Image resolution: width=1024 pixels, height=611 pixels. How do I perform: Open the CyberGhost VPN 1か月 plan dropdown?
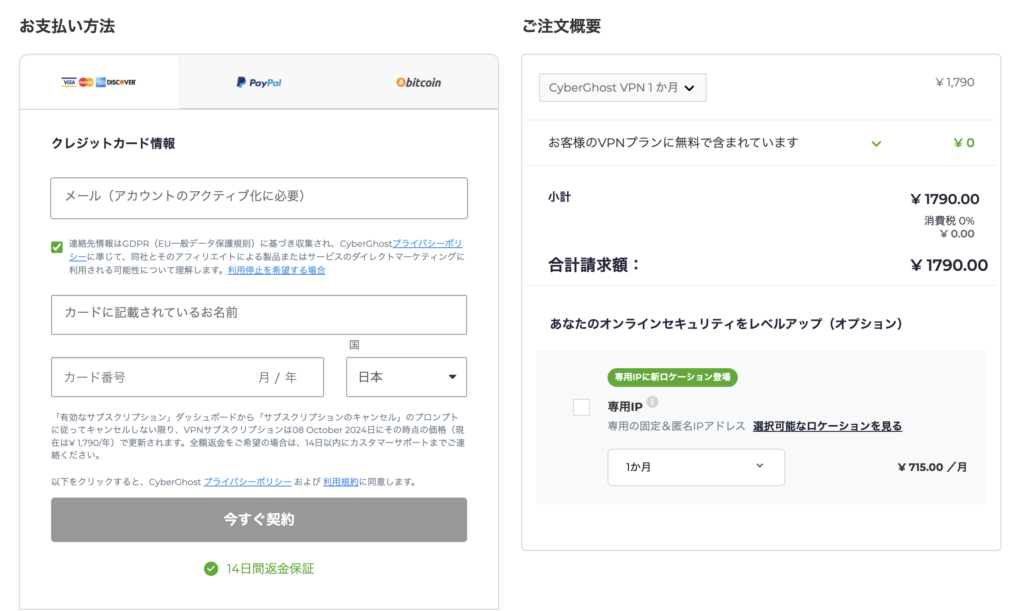pos(622,88)
